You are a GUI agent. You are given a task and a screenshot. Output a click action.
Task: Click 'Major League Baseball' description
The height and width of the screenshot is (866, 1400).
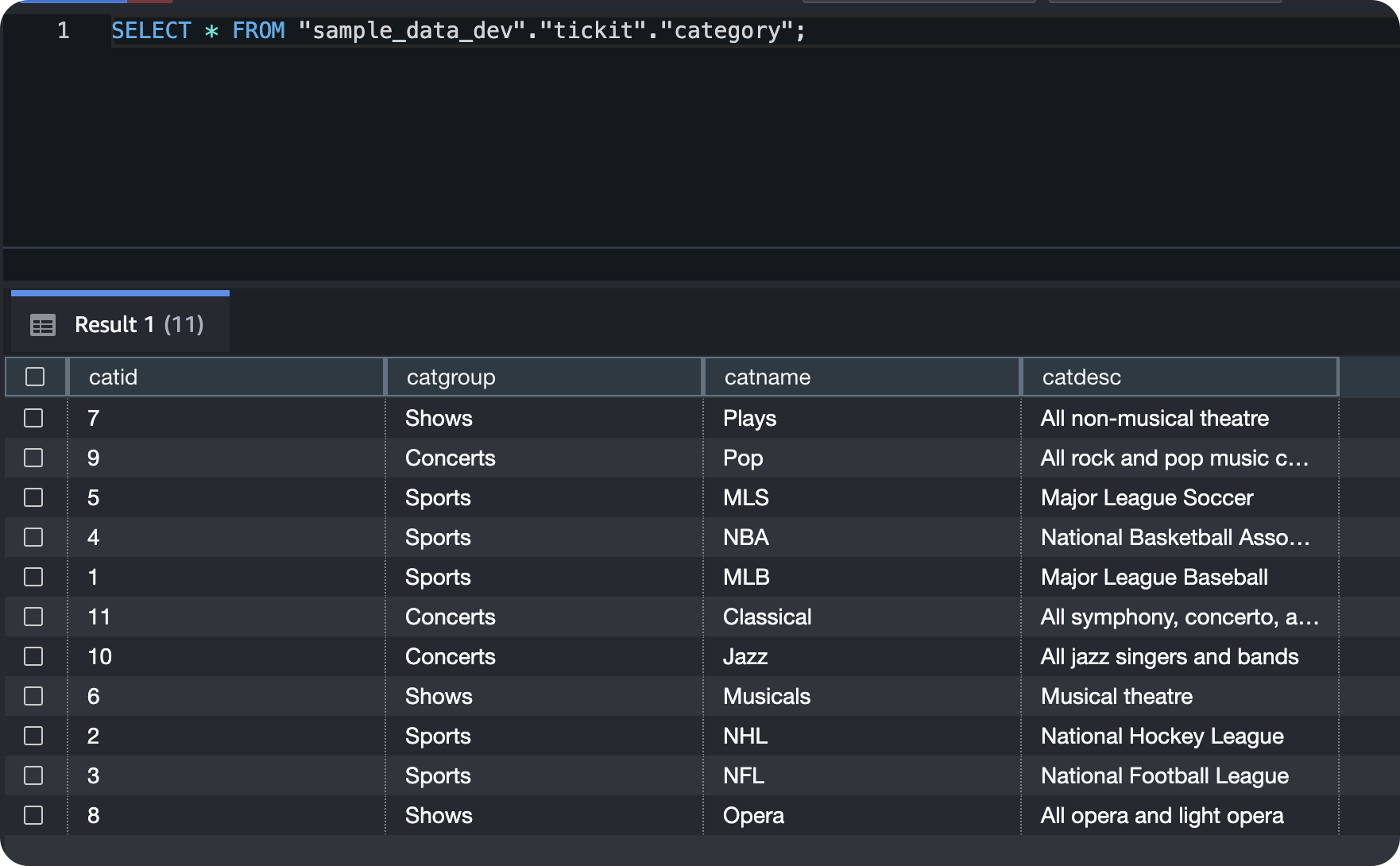[x=1180, y=577]
